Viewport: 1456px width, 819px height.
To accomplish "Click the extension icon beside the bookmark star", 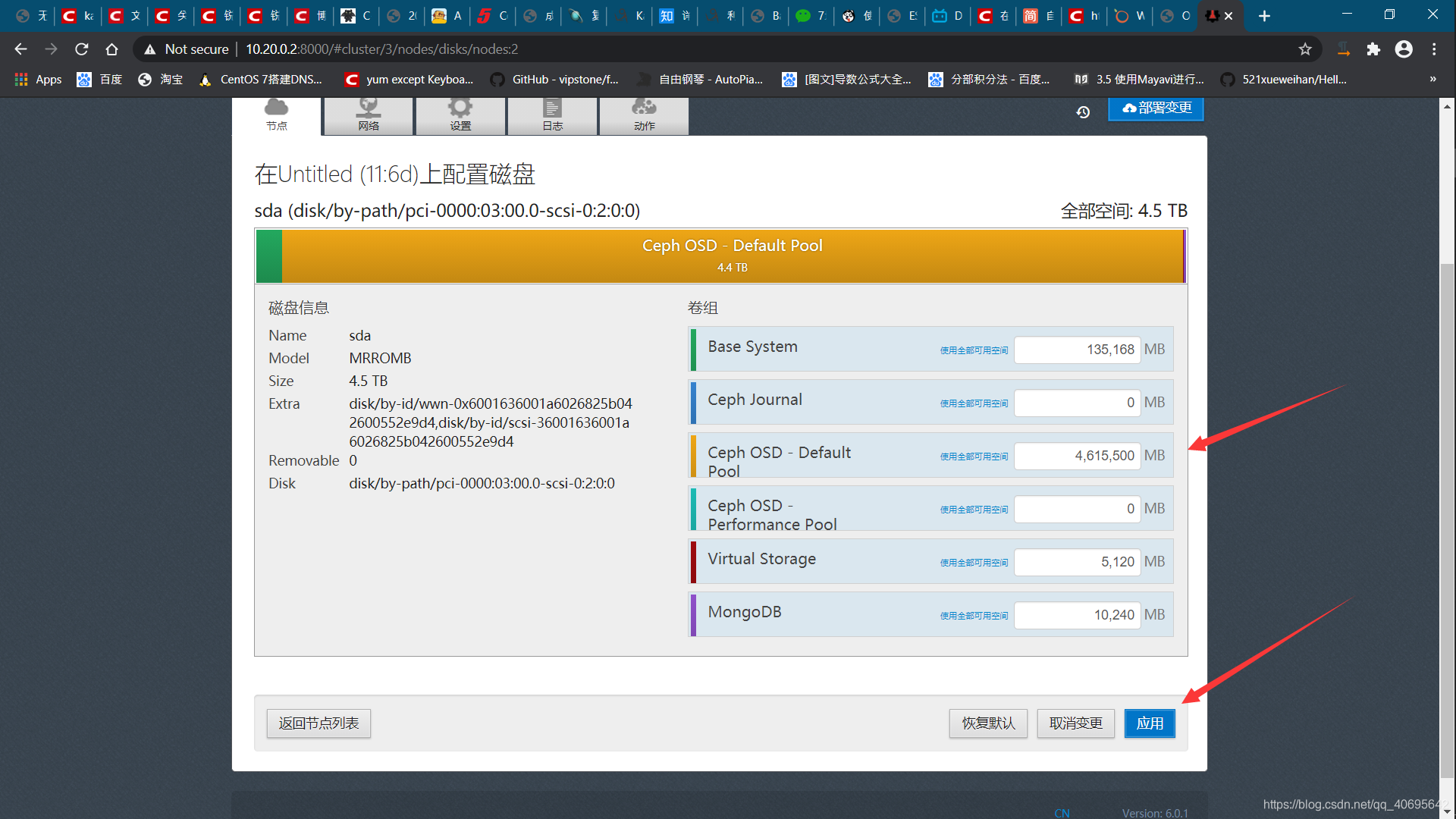I will [x=1343, y=49].
